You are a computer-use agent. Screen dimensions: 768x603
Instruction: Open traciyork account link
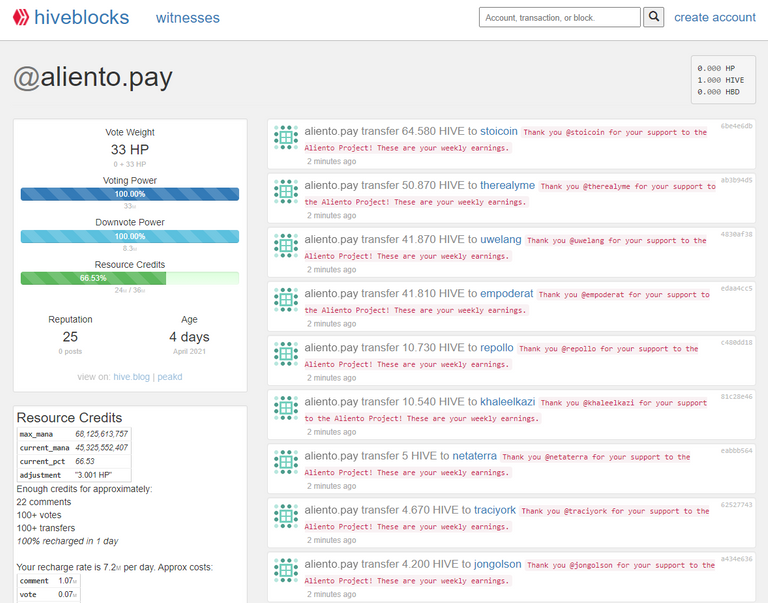coord(495,510)
